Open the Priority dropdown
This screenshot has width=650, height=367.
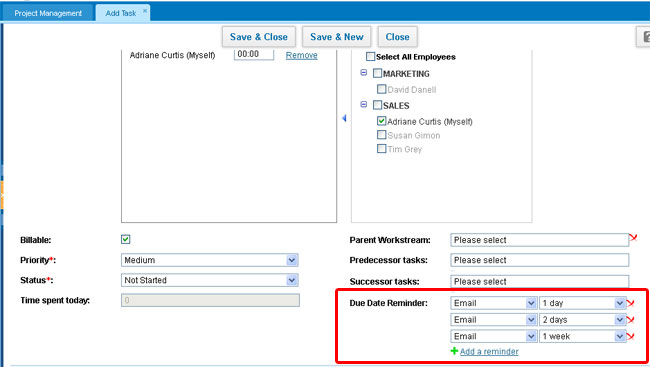pos(209,260)
